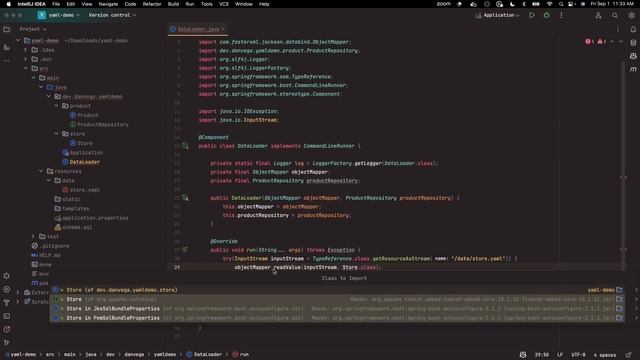Open the Build menu
The width and height of the screenshot is (640, 360).
click(173, 4)
